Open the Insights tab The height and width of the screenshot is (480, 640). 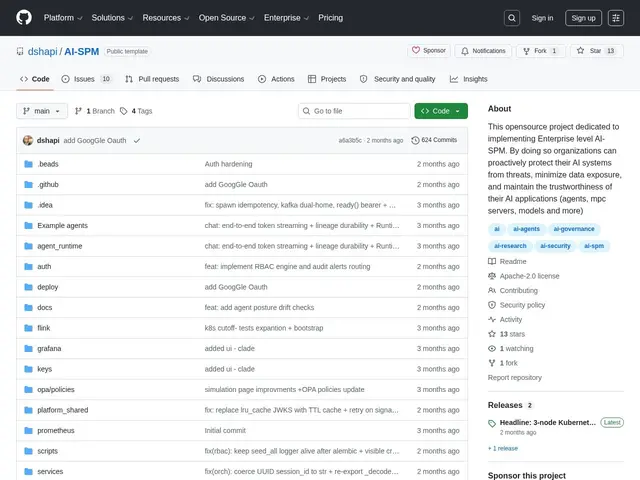469,79
